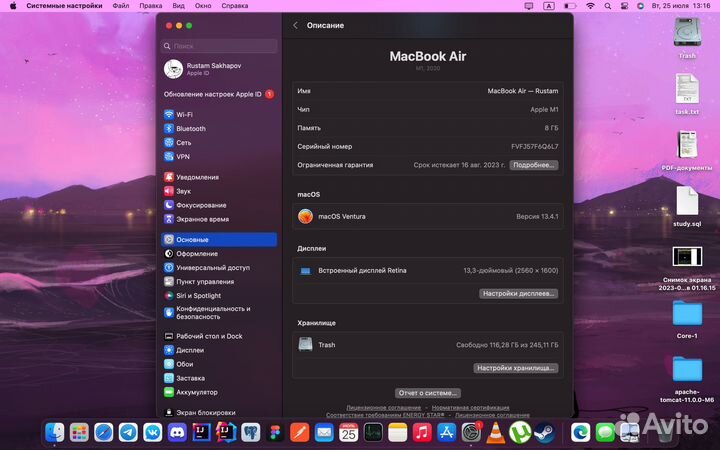Open Конфиденциальность и безопасность settings

pyautogui.click(x=208, y=313)
